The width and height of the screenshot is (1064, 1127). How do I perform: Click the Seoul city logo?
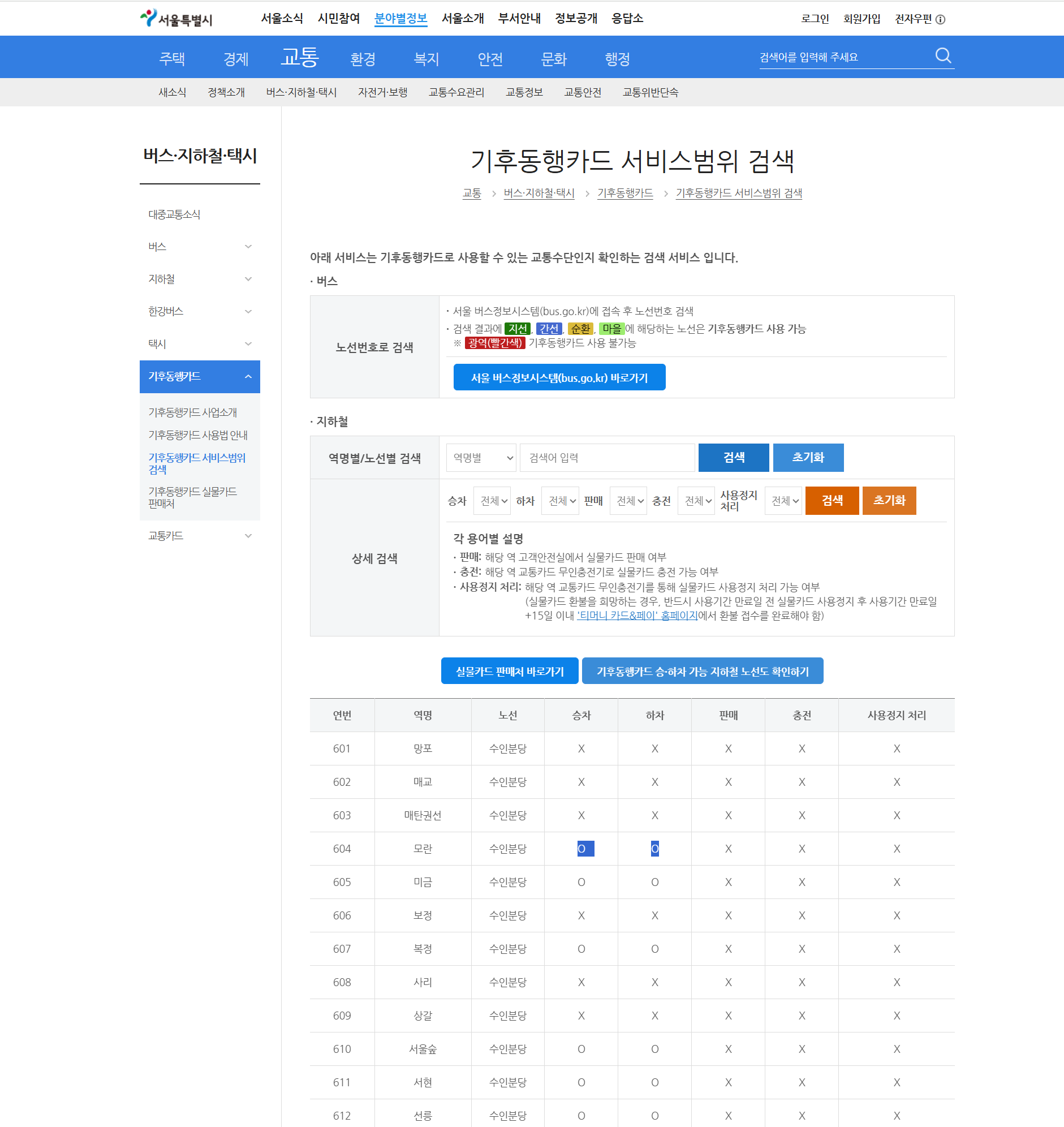[176, 18]
